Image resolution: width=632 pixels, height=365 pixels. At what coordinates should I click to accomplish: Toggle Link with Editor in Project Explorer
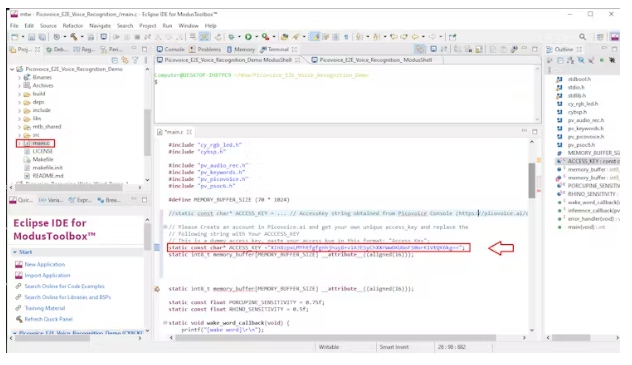click(125, 60)
